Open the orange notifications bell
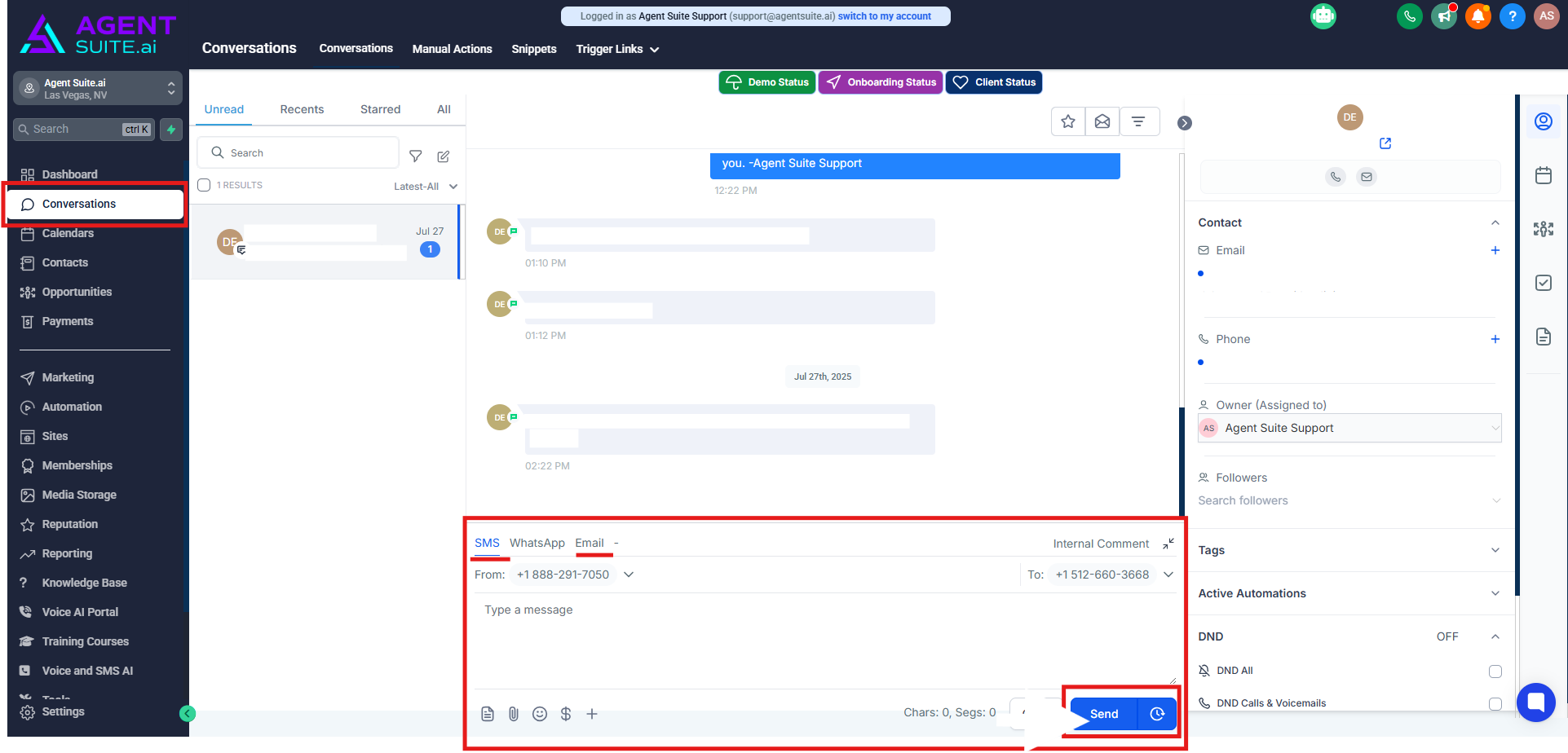 [1477, 16]
